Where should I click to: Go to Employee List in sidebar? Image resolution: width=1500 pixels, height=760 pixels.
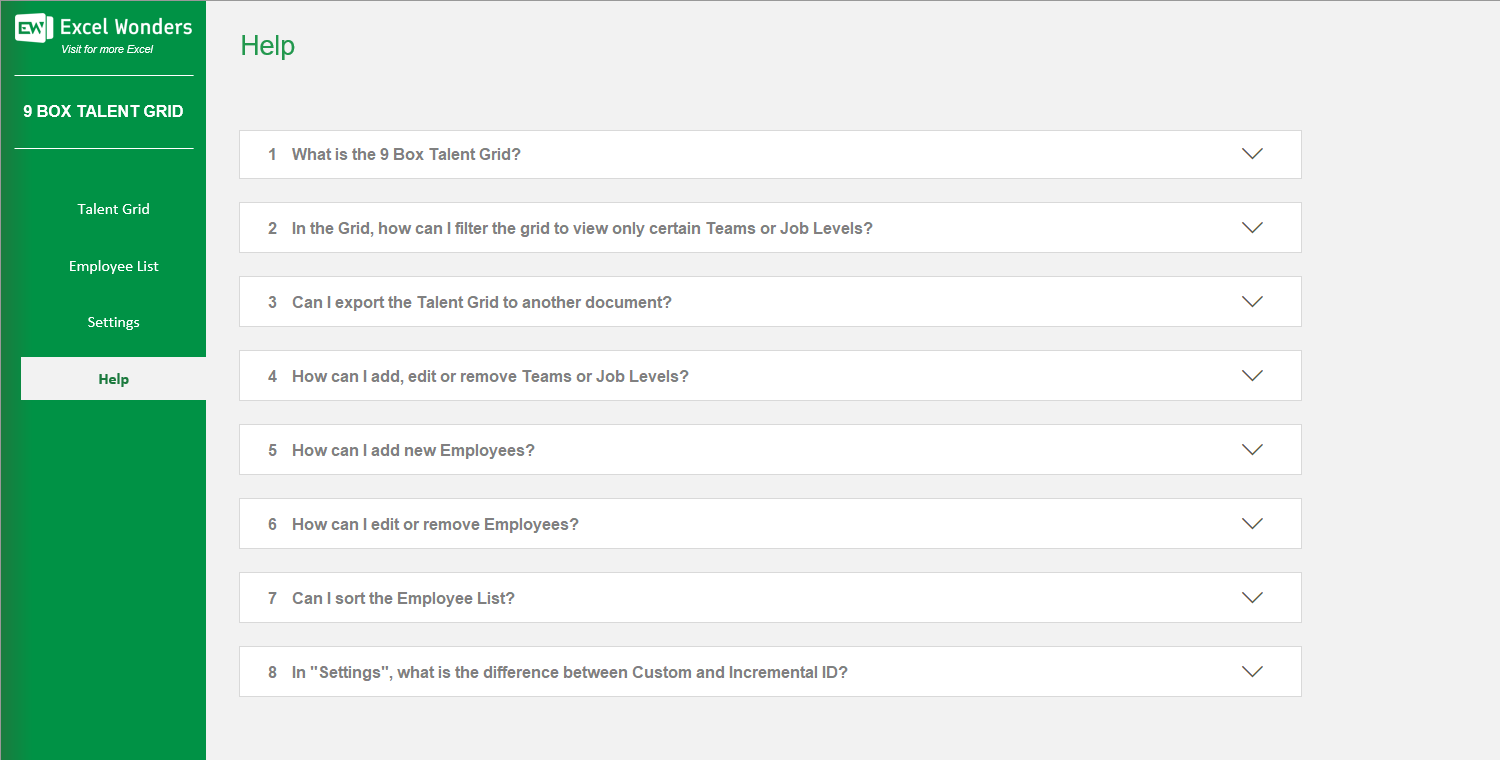tap(113, 266)
